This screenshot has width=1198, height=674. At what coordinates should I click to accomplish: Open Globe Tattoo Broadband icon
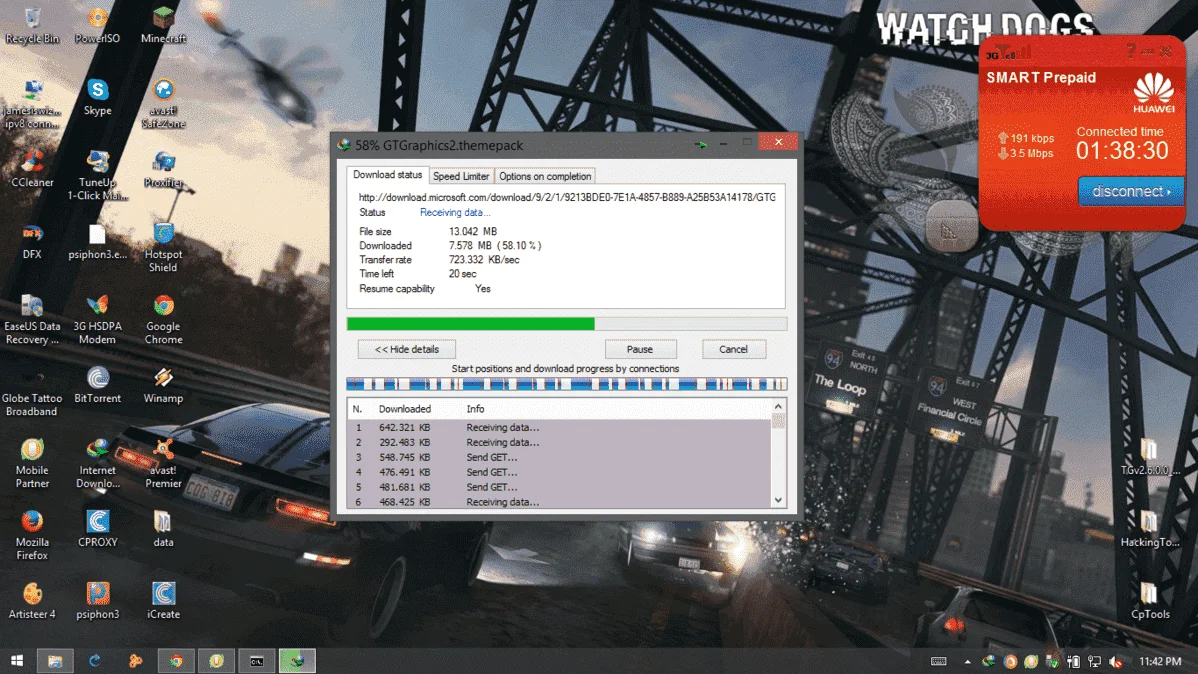tap(32, 390)
